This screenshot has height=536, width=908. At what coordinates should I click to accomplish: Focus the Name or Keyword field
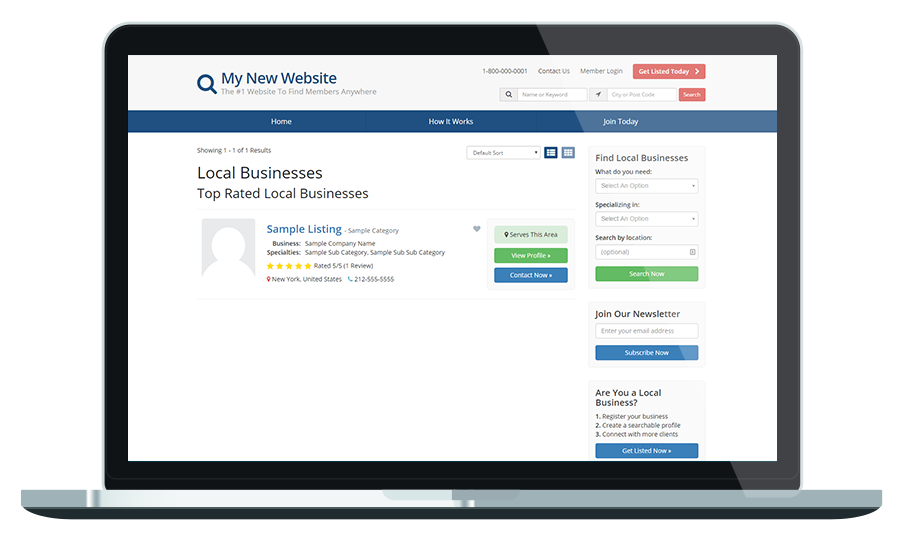pos(552,94)
